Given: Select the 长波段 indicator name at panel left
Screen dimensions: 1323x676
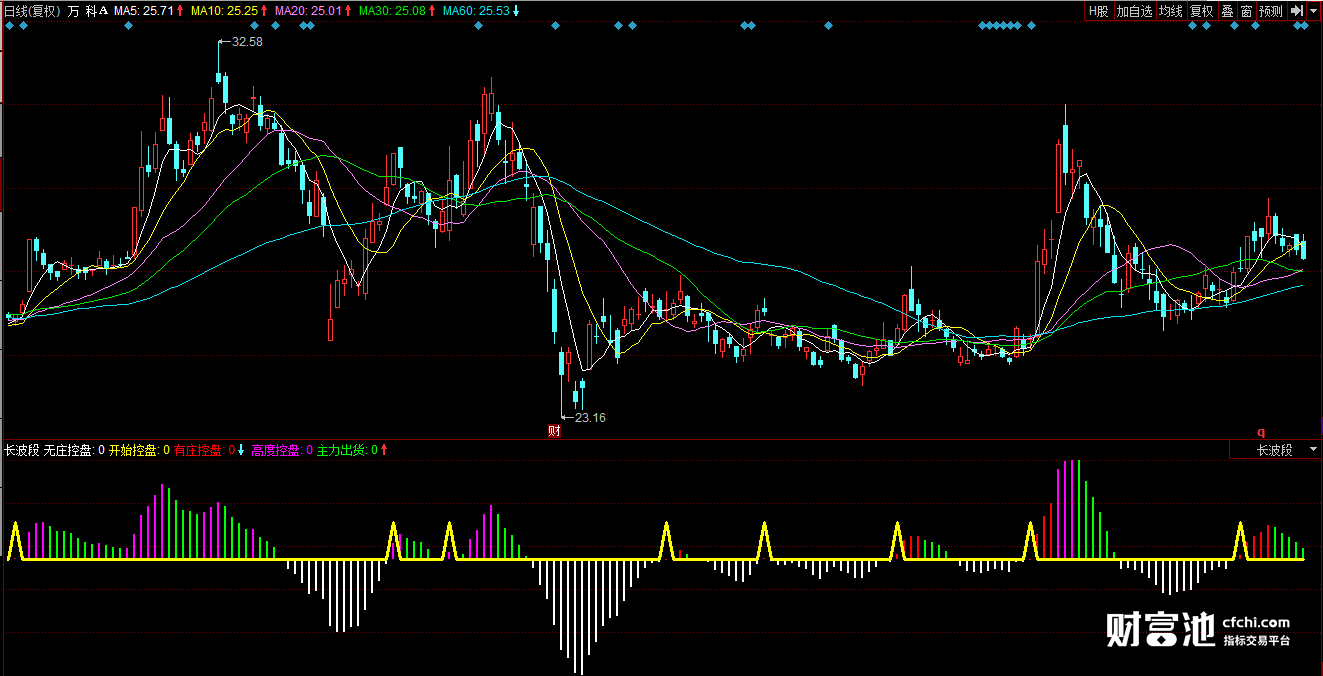Looking at the screenshot, I should (22, 450).
